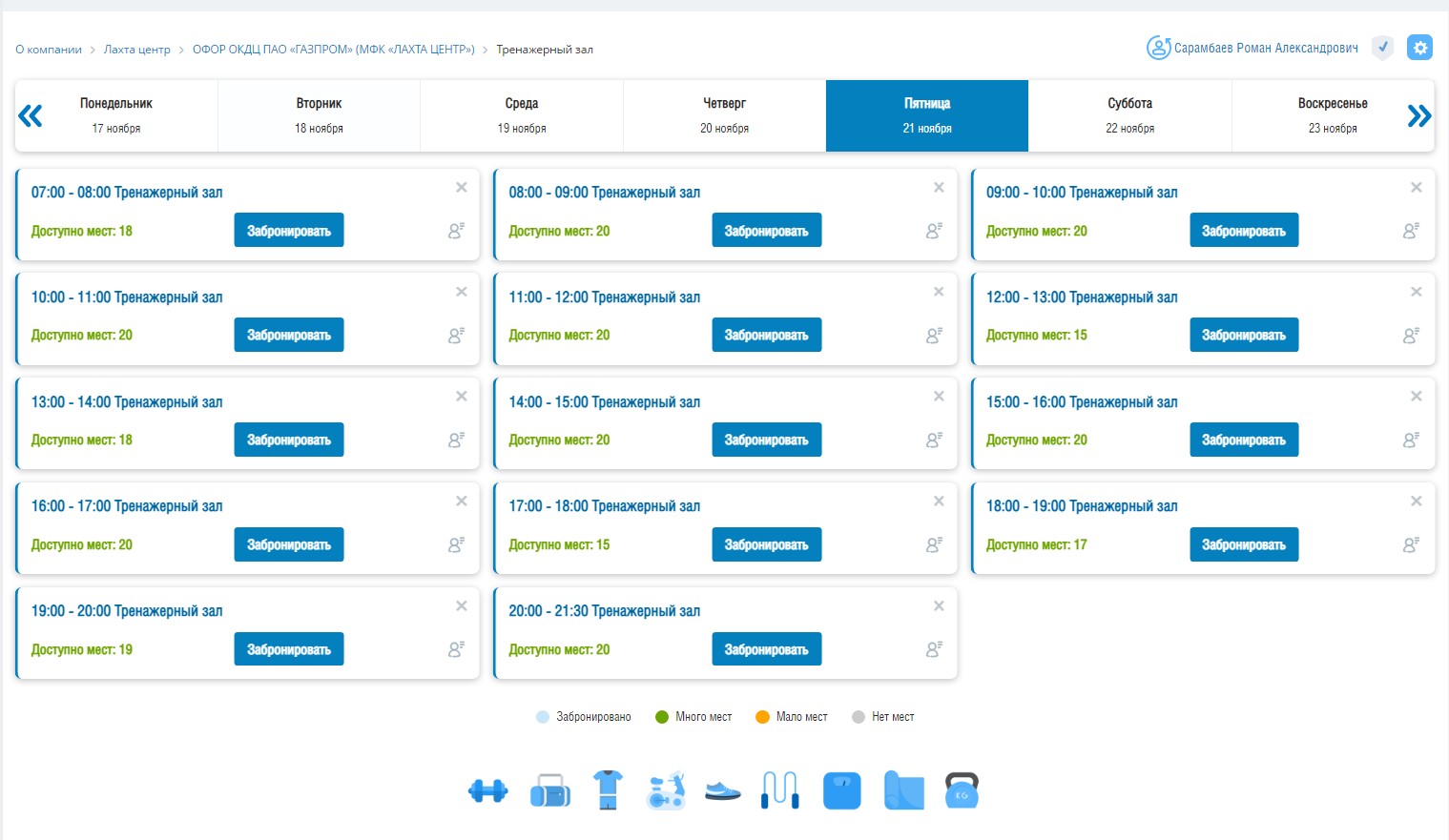Click the shield checkmark icon

coord(1382,48)
